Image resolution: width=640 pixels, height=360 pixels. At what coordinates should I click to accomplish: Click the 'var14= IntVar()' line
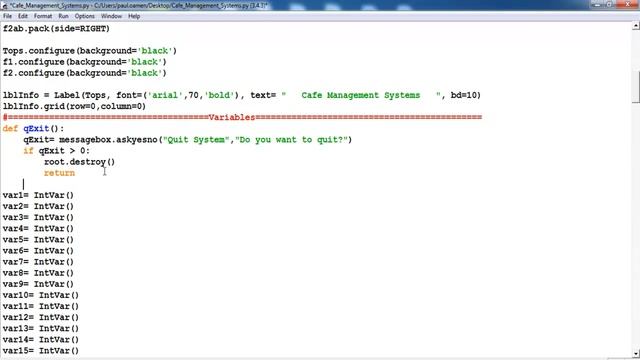[41, 340]
